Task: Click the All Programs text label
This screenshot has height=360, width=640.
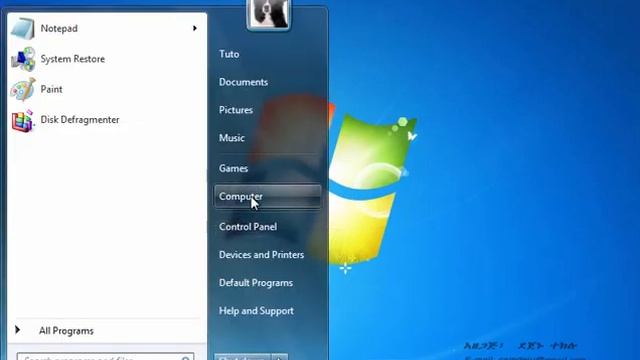Action: tap(66, 331)
